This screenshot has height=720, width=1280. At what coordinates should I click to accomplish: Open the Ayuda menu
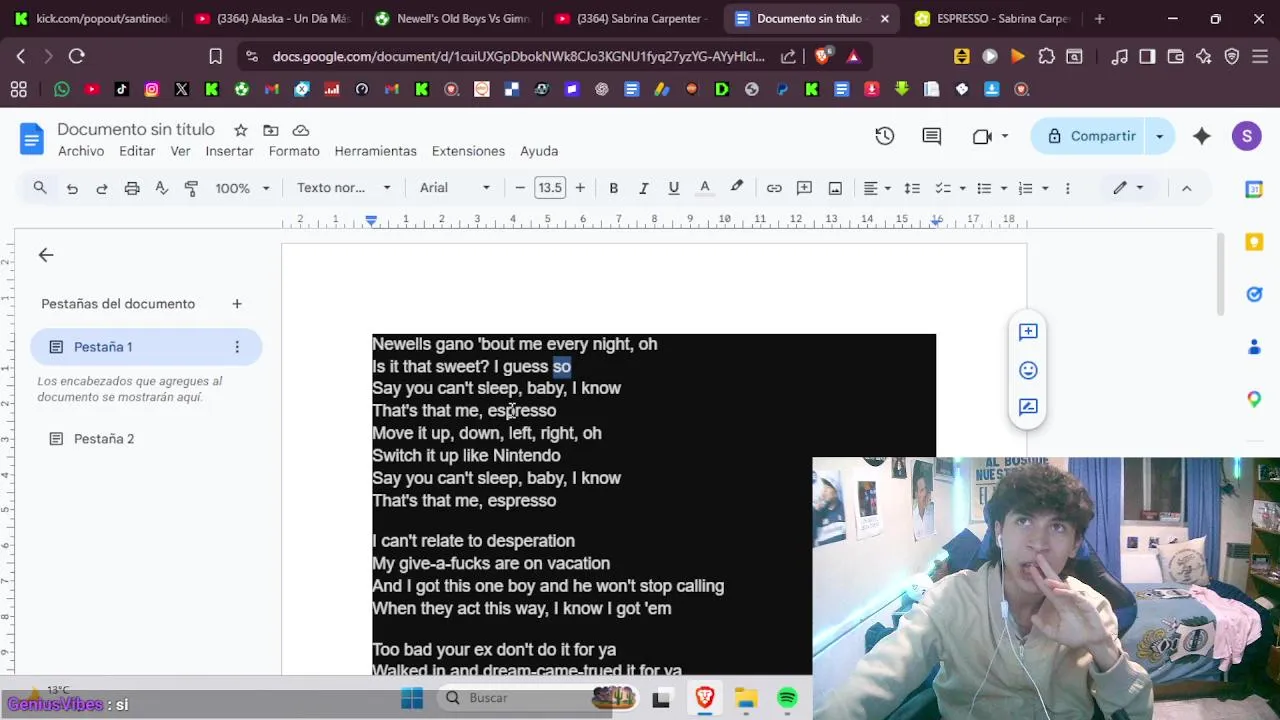pyautogui.click(x=539, y=151)
